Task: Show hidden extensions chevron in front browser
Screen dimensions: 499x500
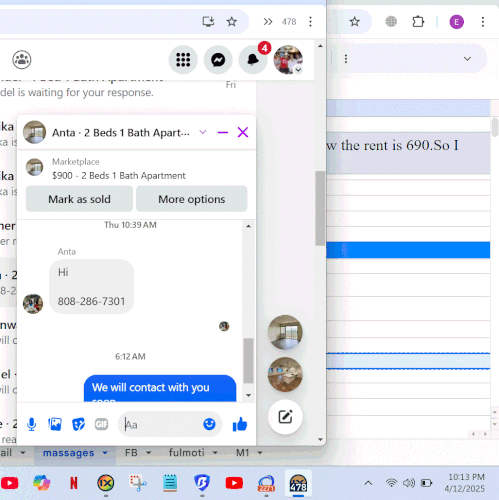Action: 268,22
